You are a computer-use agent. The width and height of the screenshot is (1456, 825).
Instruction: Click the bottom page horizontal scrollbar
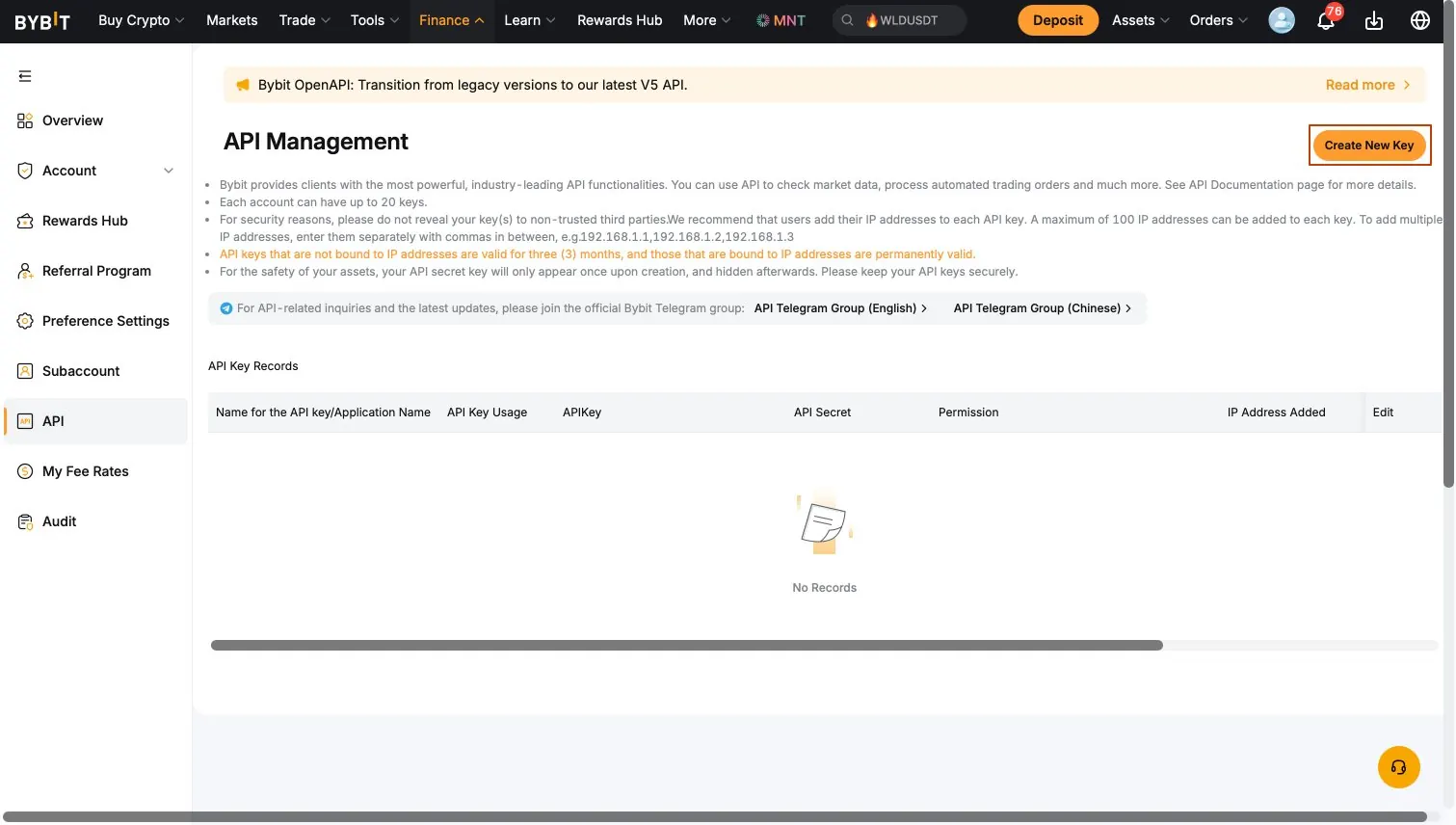pyautogui.click(x=714, y=817)
